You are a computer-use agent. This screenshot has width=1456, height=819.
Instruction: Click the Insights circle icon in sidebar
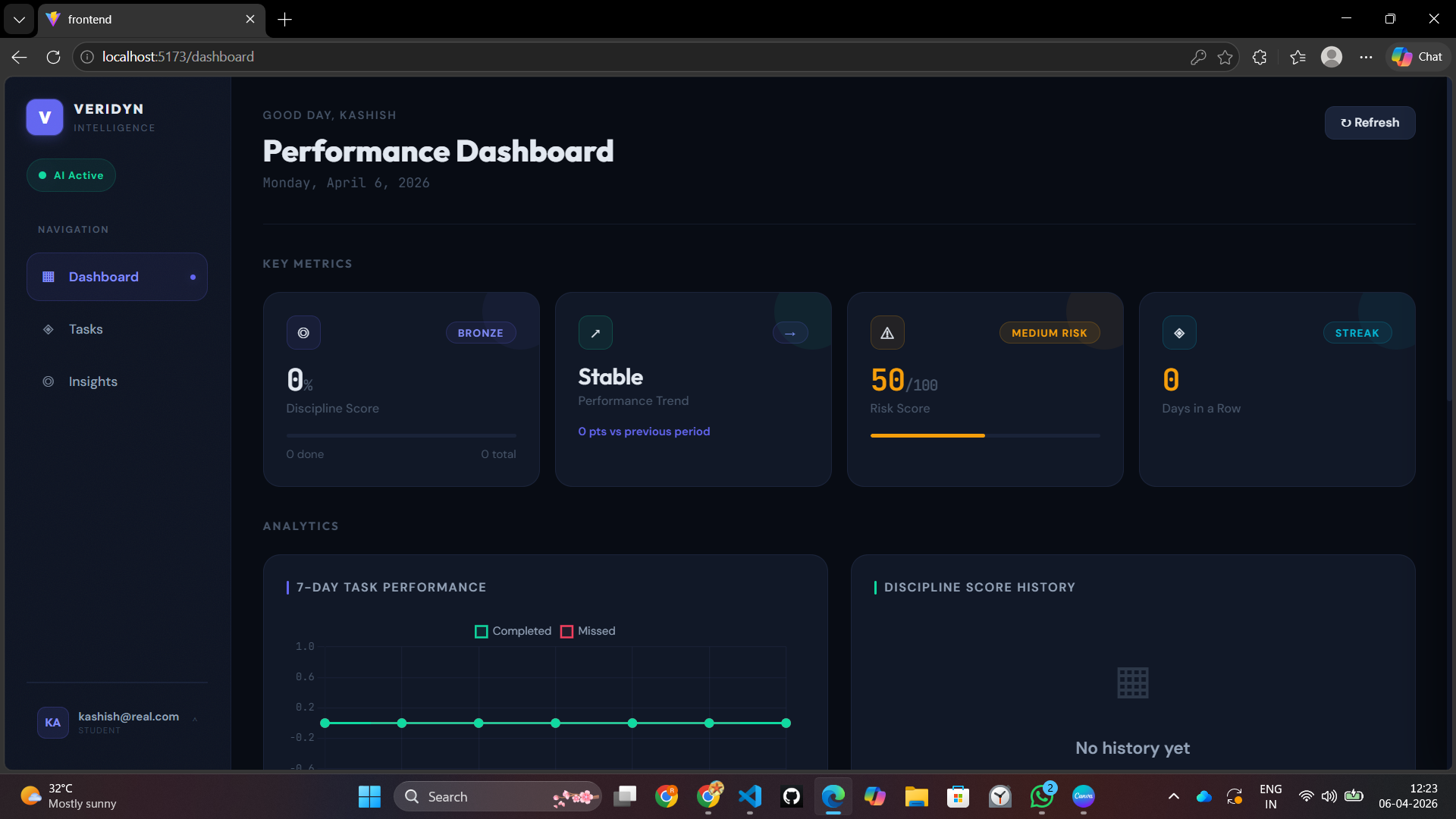(x=49, y=381)
